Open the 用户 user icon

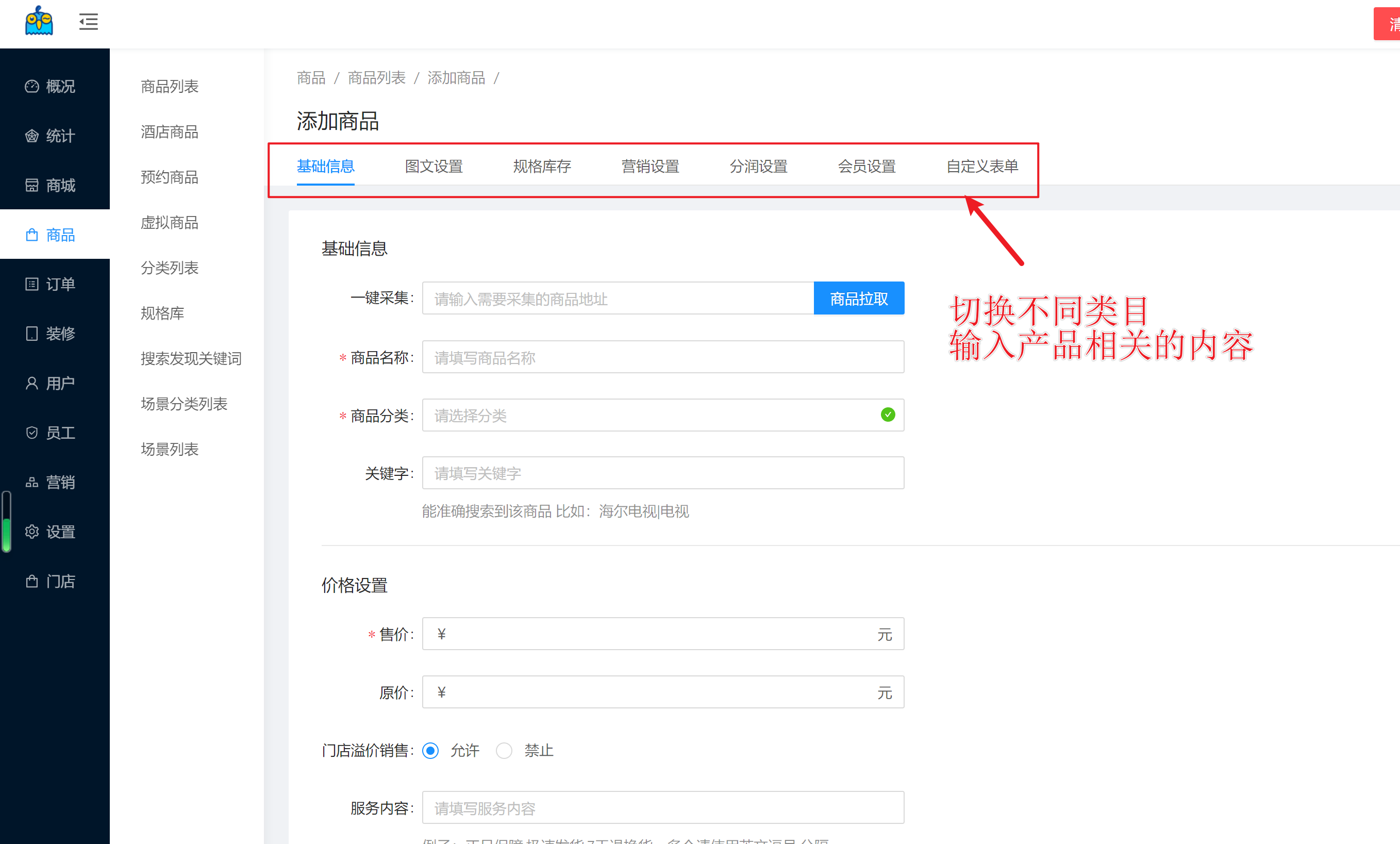[x=32, y=383]
